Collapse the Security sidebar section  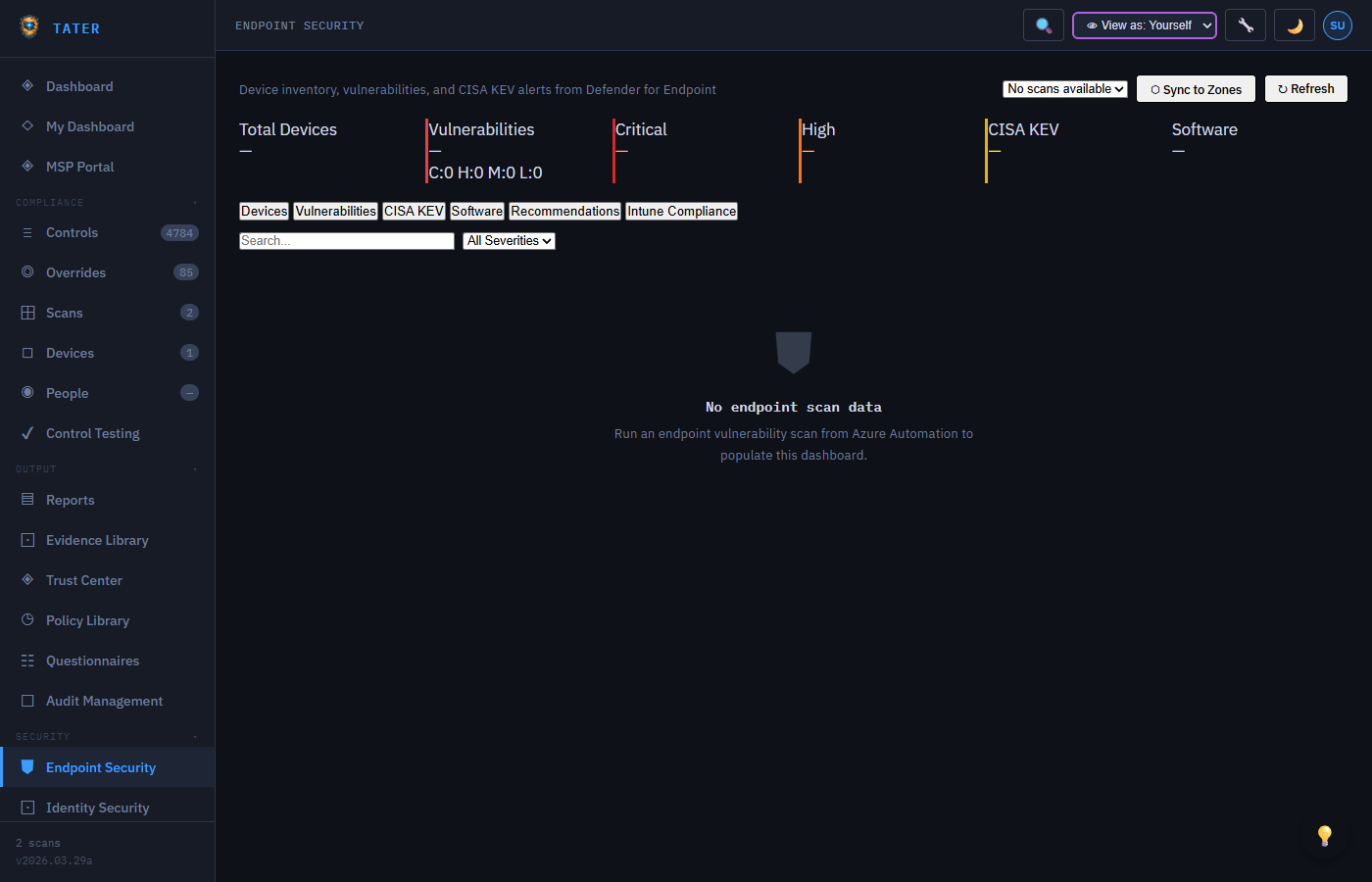click(x=108, y=737)
